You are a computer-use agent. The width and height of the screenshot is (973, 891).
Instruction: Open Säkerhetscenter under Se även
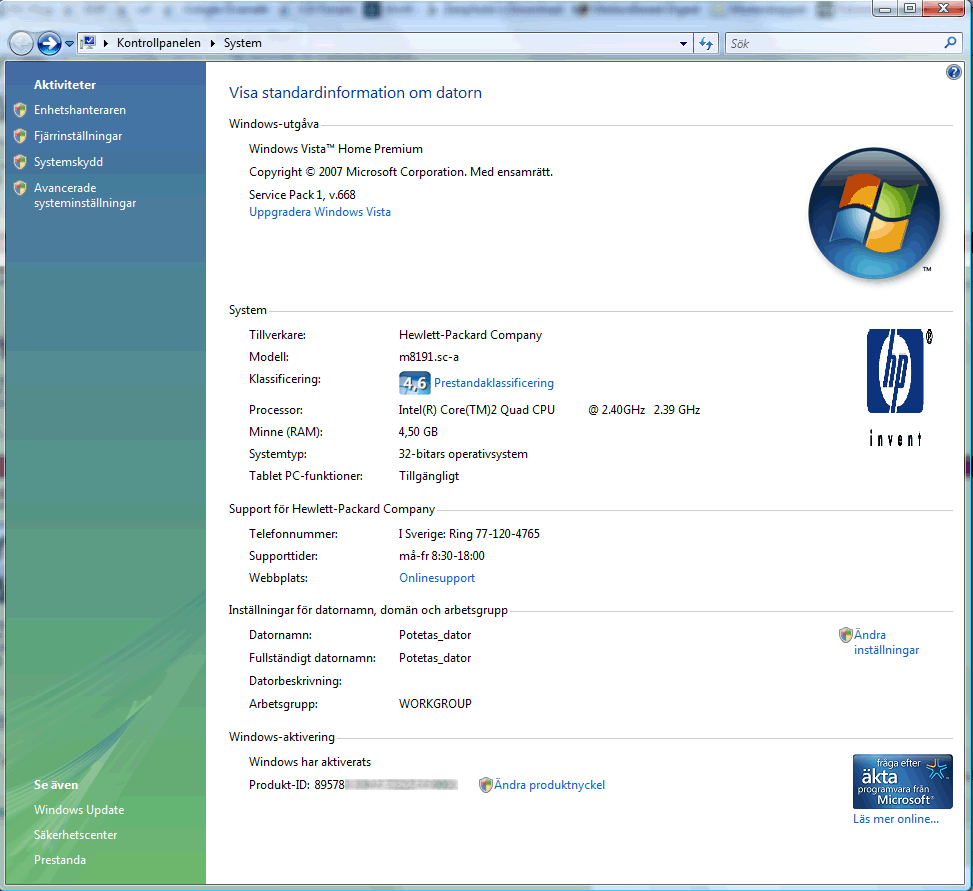point(75,835)
